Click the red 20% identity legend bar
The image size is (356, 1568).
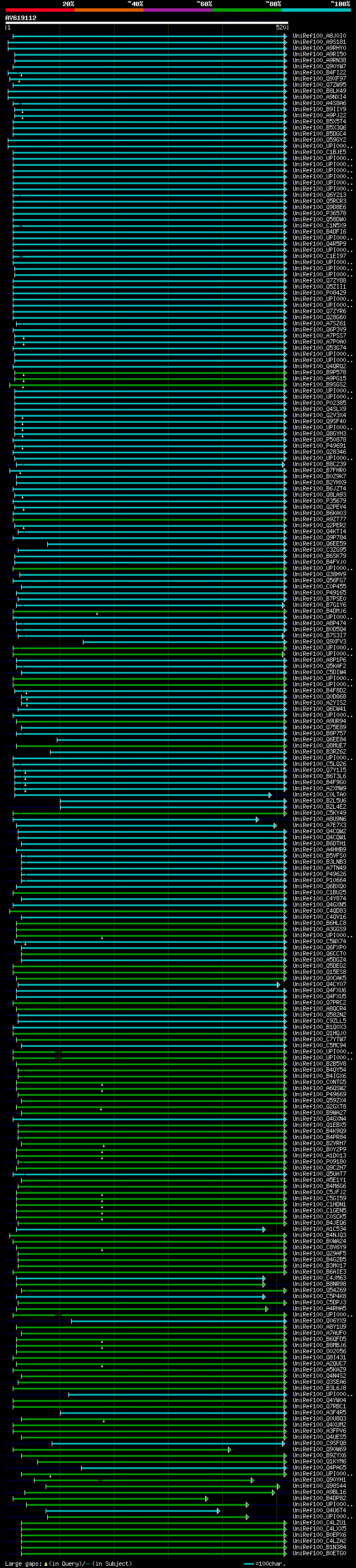click(x=39, y=10)
